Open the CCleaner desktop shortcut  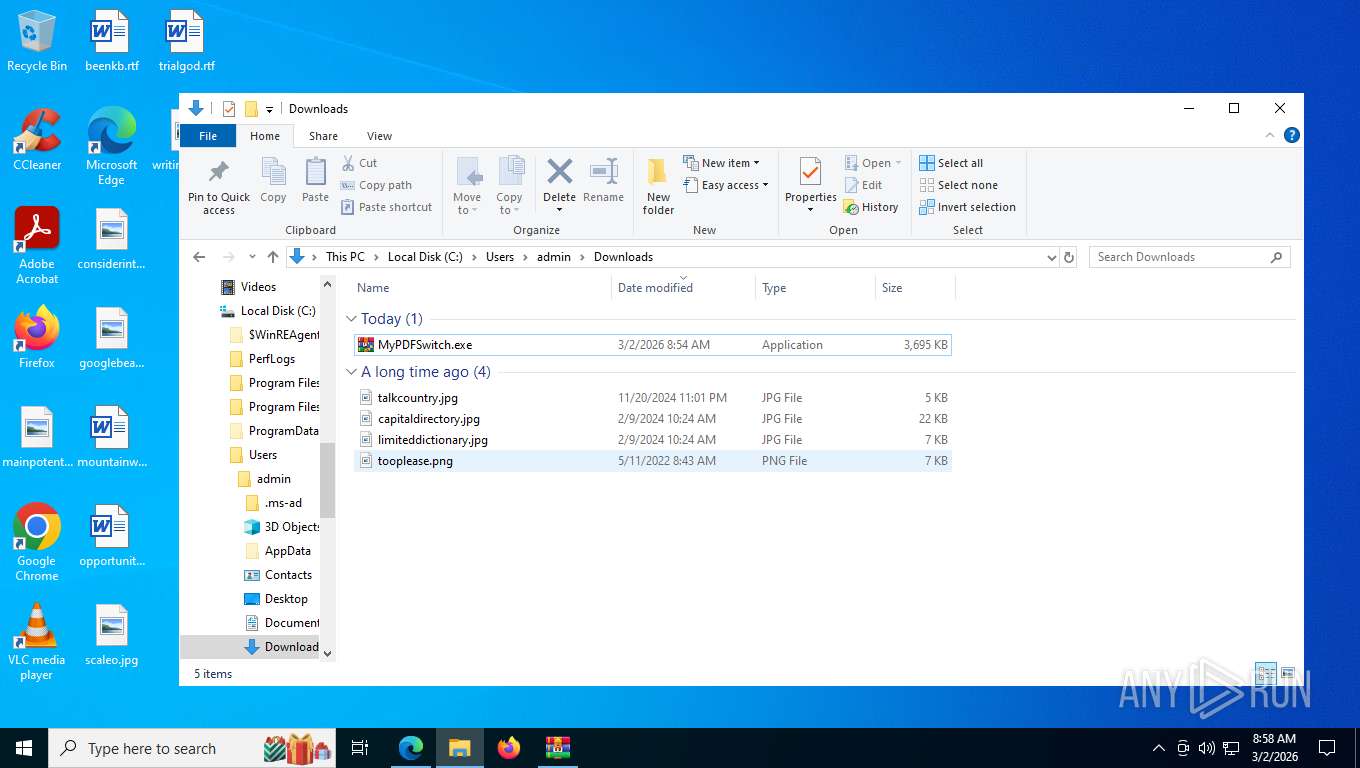coord(37,140)
